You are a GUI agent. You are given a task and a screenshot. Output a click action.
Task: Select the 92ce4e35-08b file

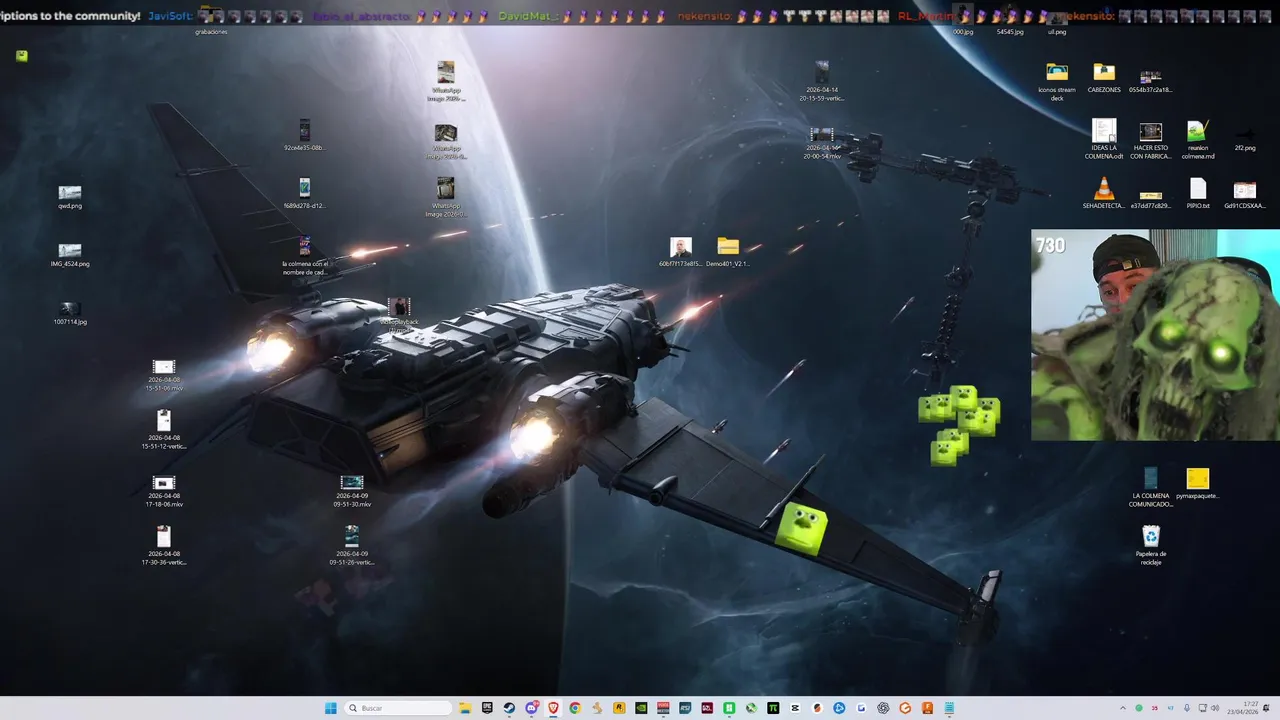tap(304, 135)
